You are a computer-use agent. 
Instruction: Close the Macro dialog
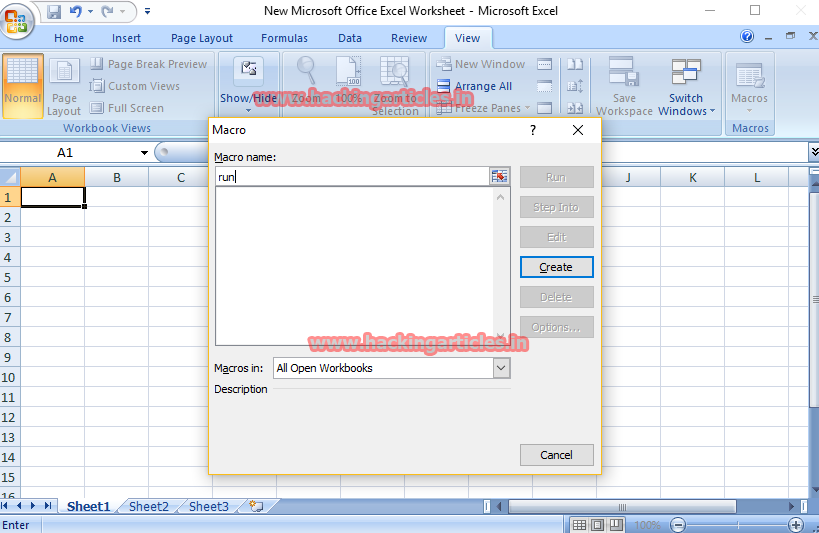coord(578,130)
